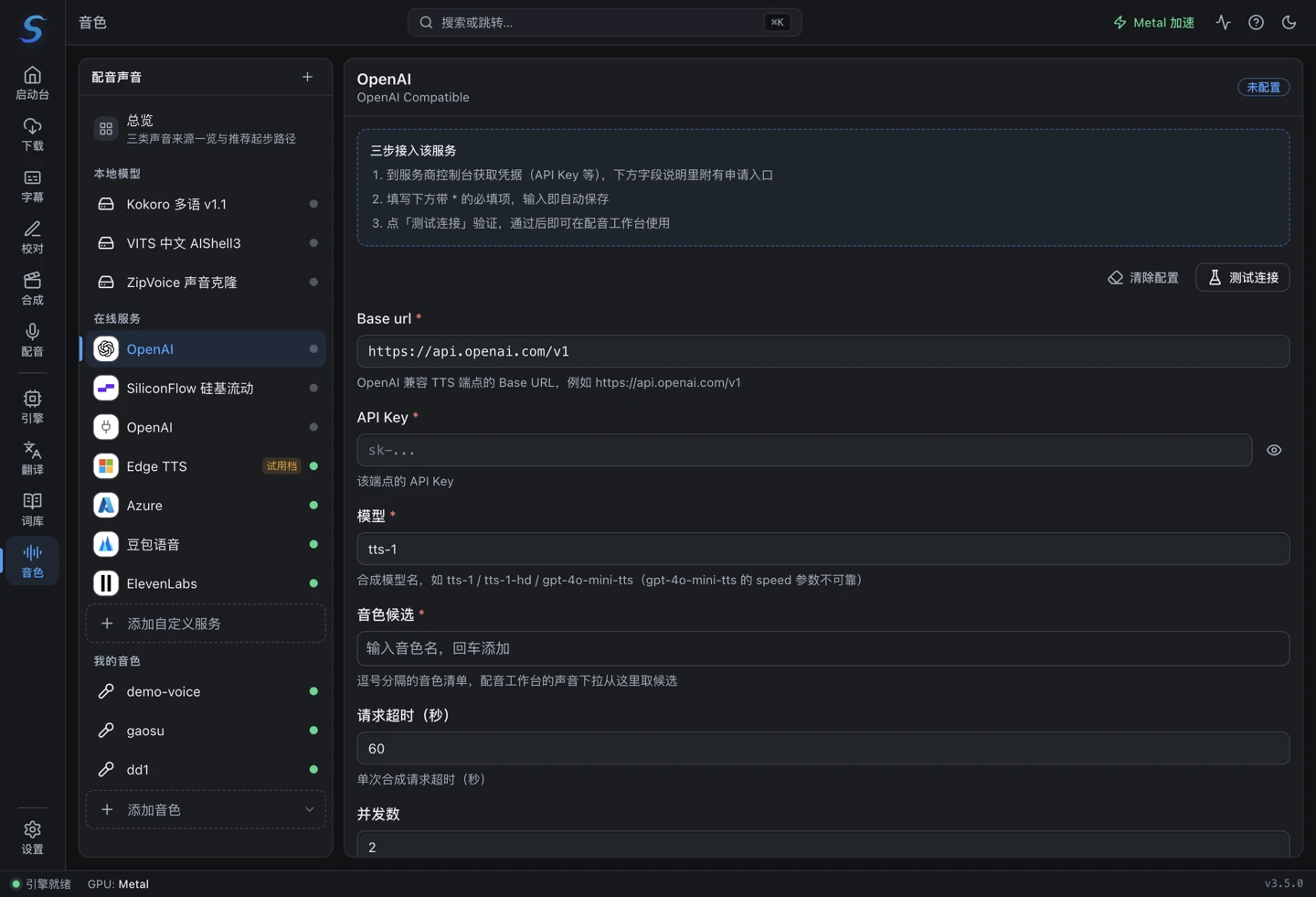Click the demo-voice key icon
1316x897 pixels.
(106, 691)
